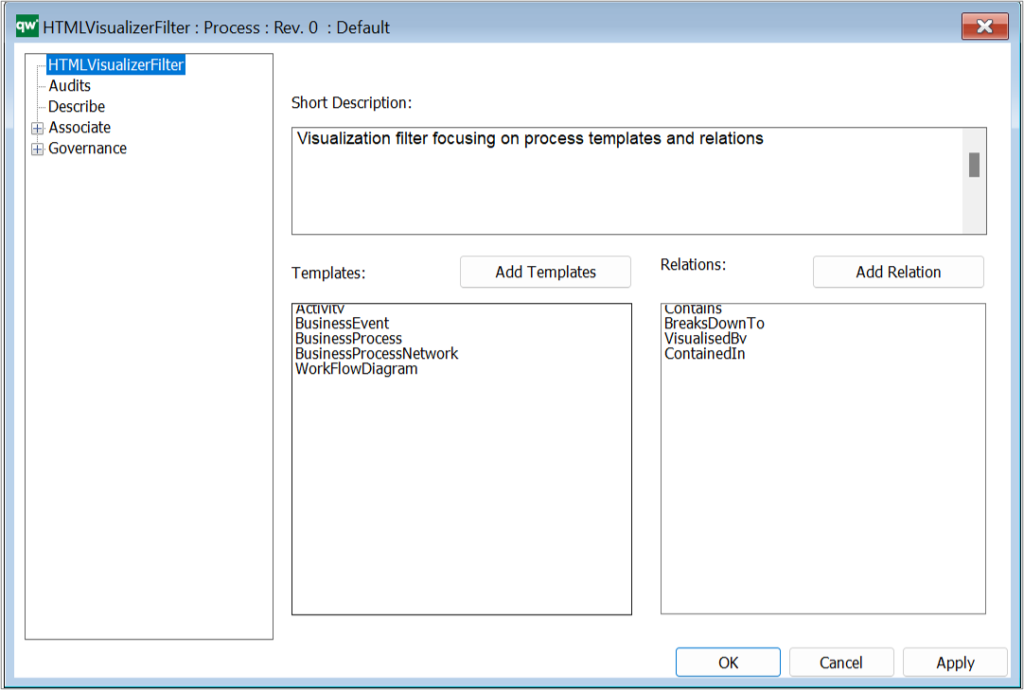Select HTMLVisualizerFilter in the navigation tree

tap(117, 64)
